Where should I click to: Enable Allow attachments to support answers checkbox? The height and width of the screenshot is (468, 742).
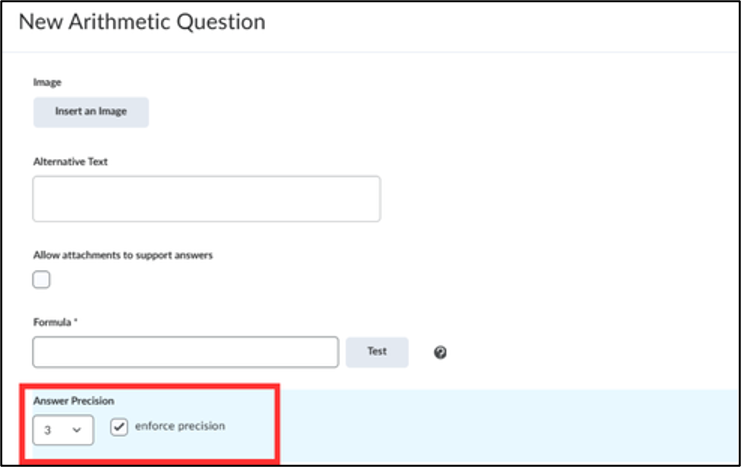[x=41, y=280]
